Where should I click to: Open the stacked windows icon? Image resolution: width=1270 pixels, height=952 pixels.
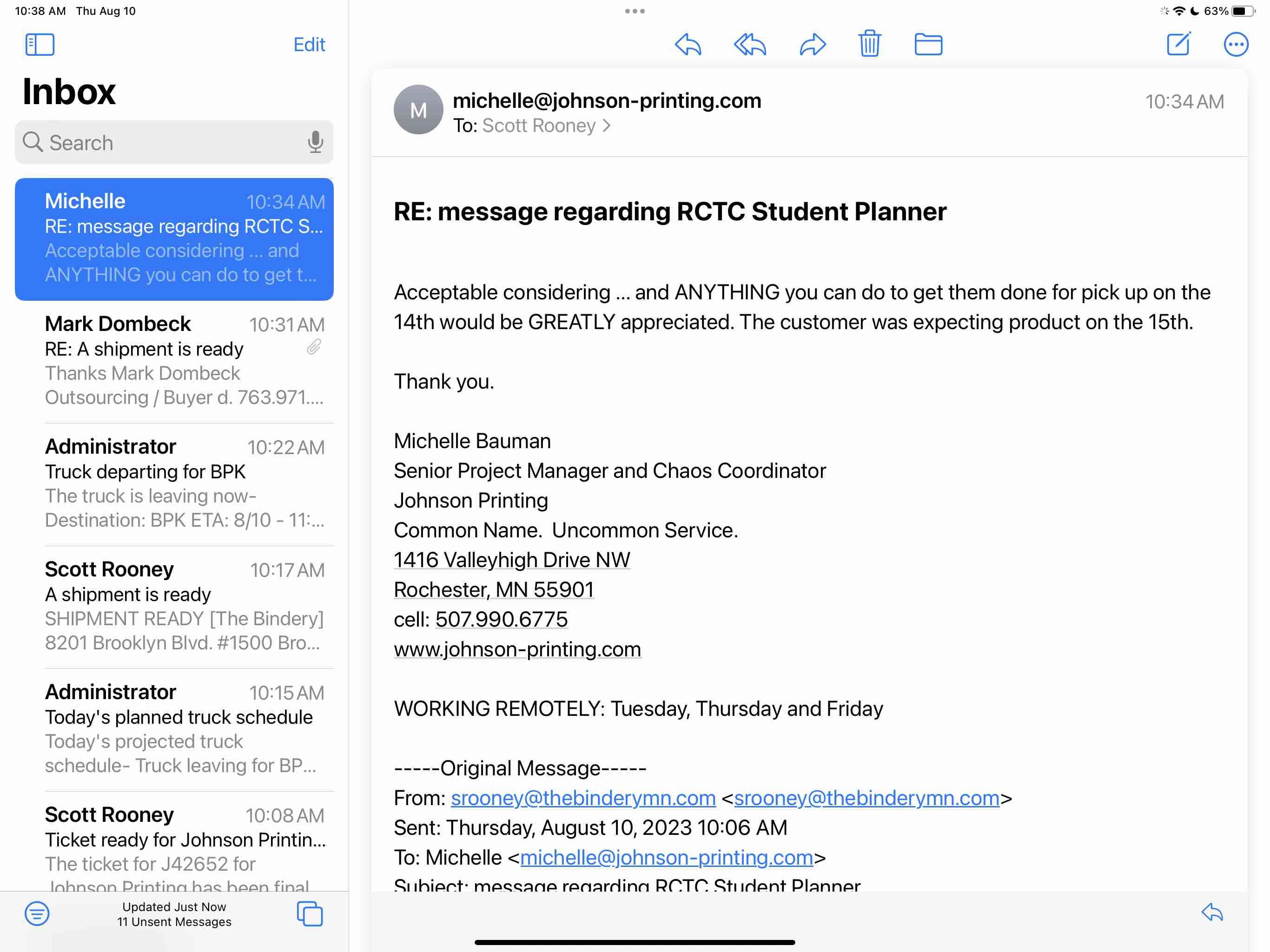pos(310,913)
